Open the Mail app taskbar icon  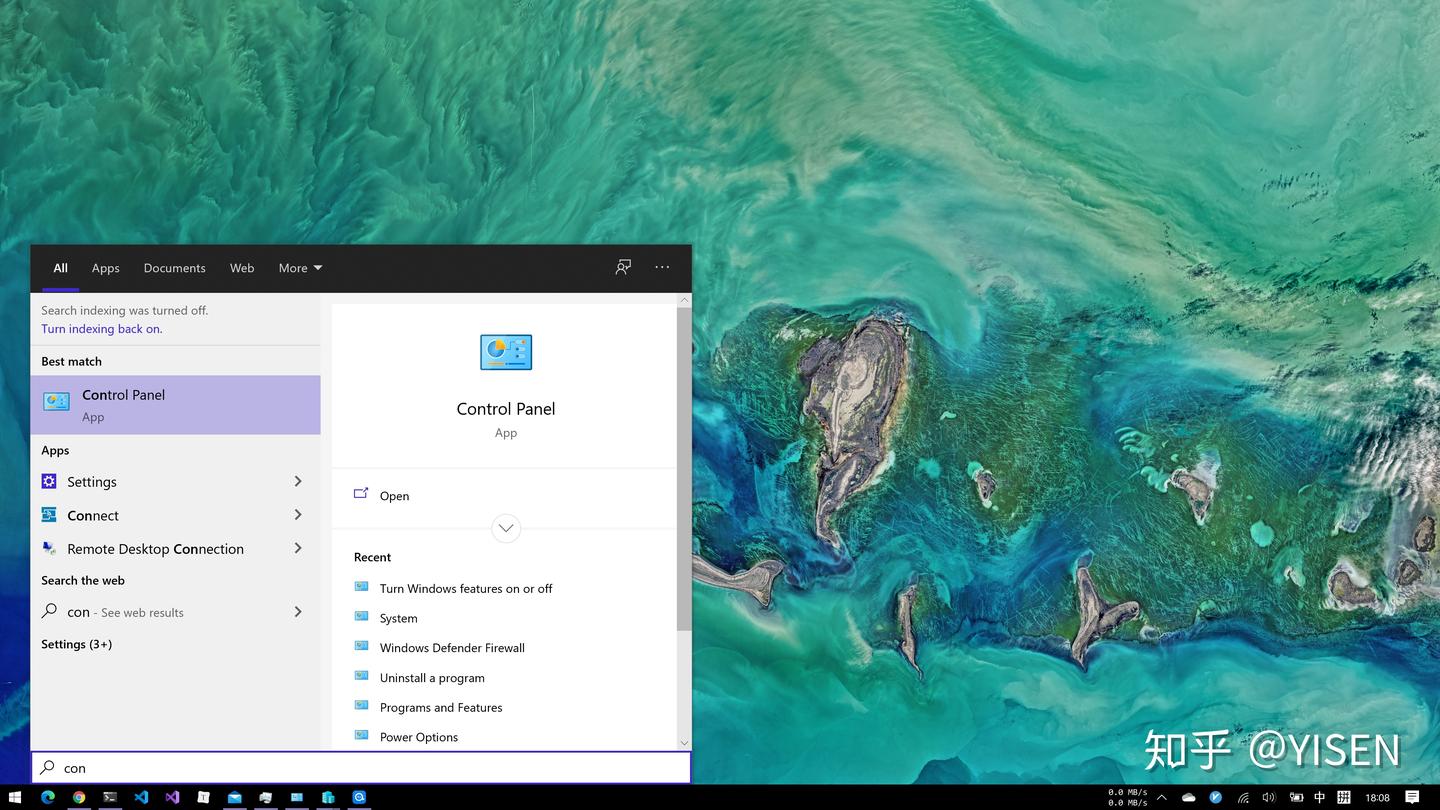[234, 797]
